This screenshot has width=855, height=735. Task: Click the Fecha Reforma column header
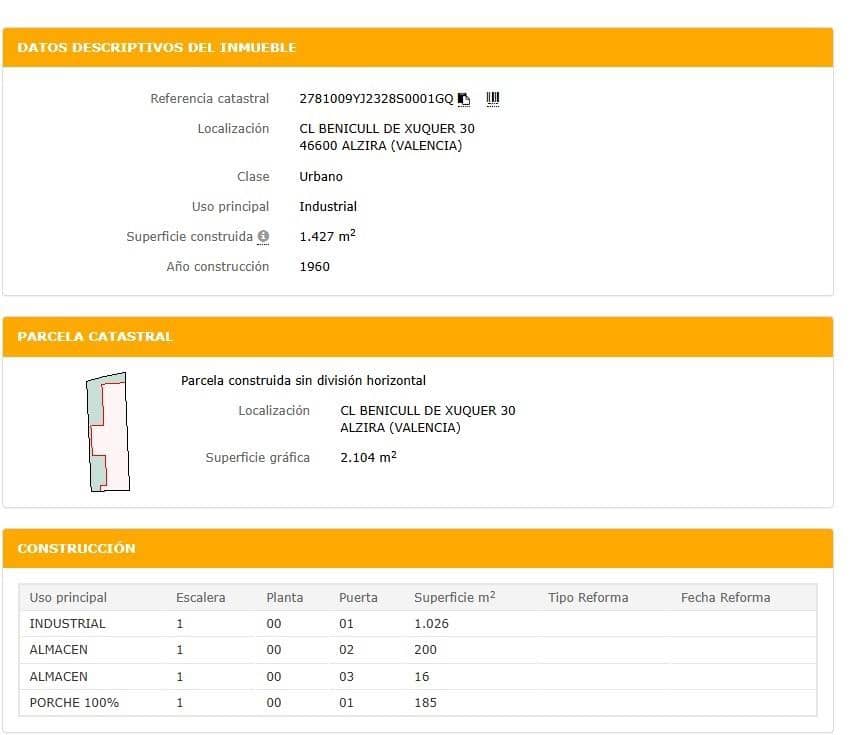(x=725, y=597)
